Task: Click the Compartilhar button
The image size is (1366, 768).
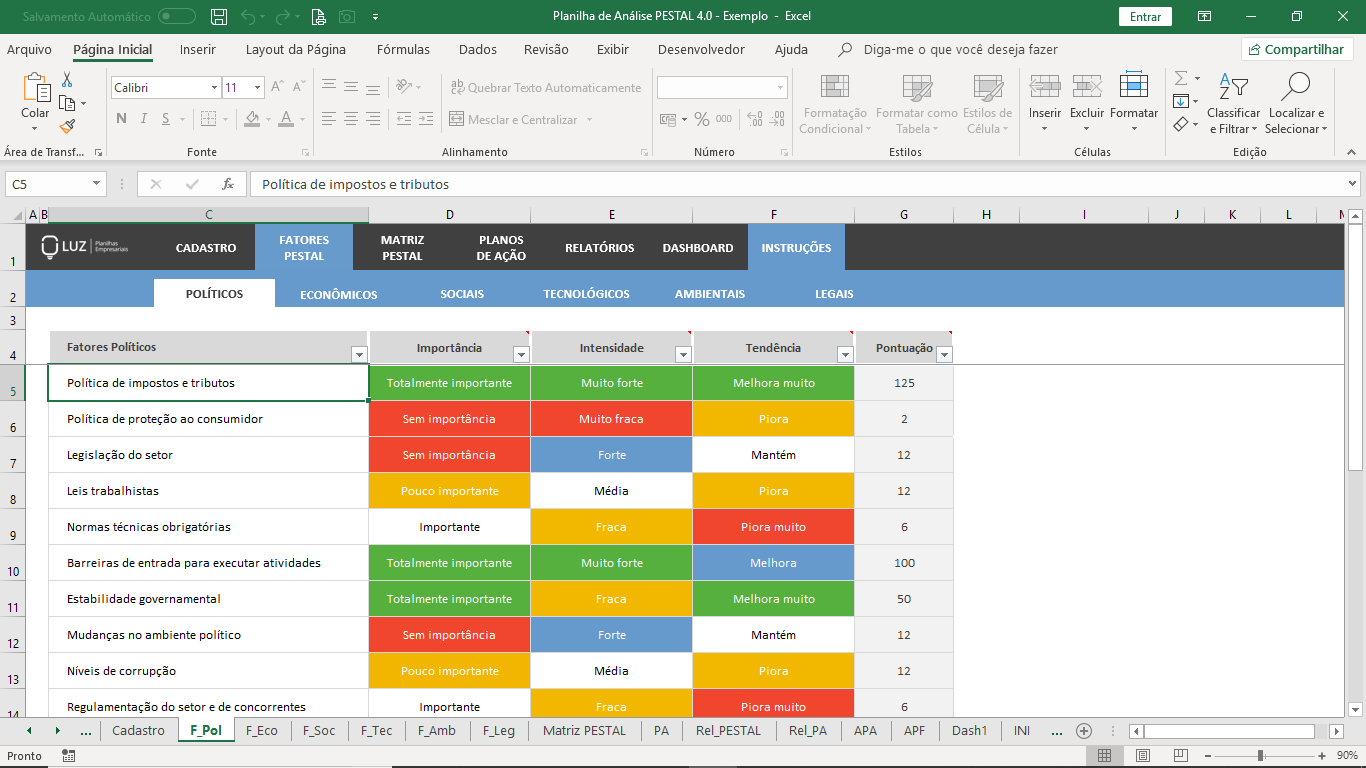Action: [x=1297, y=49]
